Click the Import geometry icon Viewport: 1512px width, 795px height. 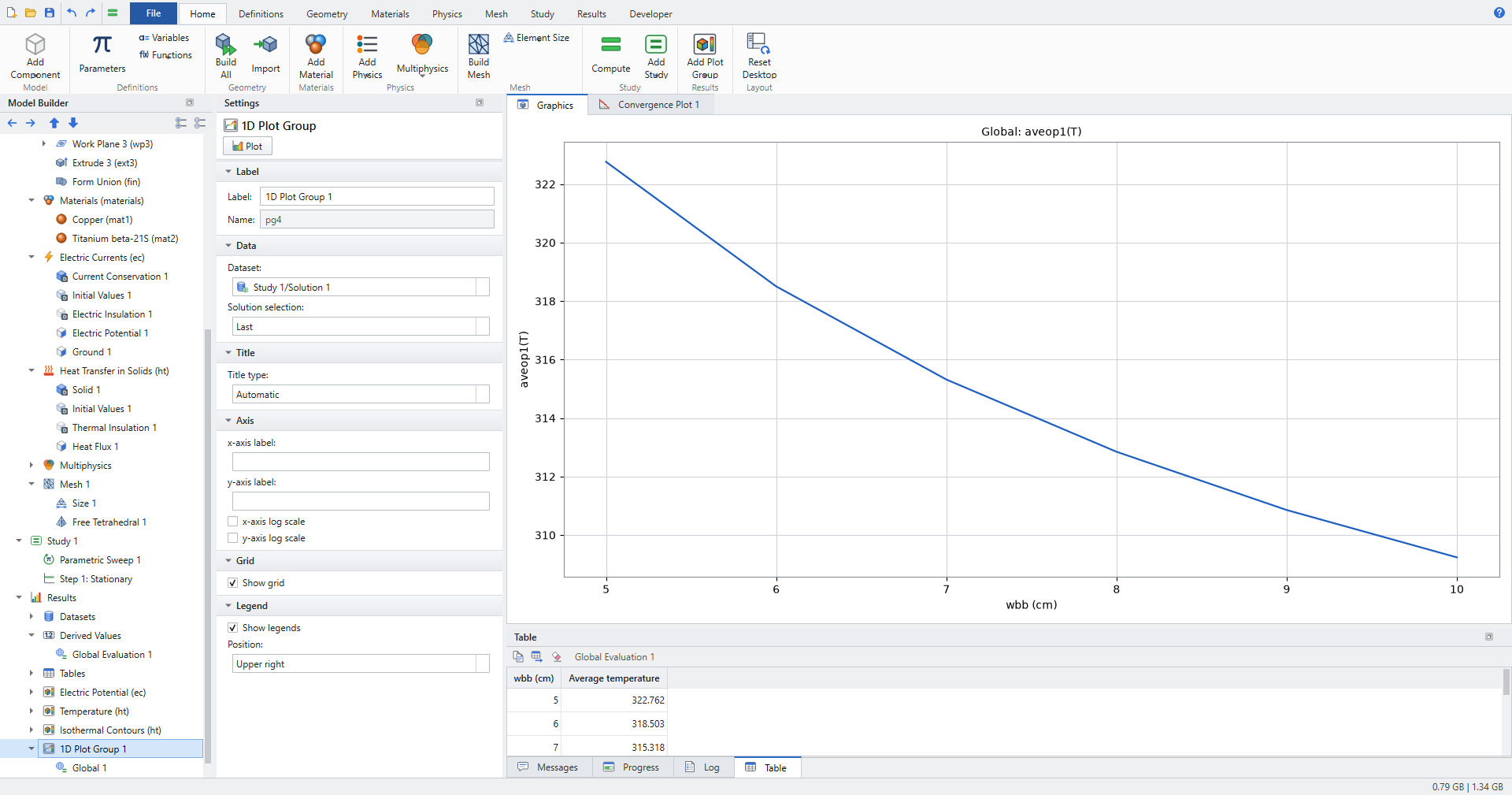click(265, 45)
